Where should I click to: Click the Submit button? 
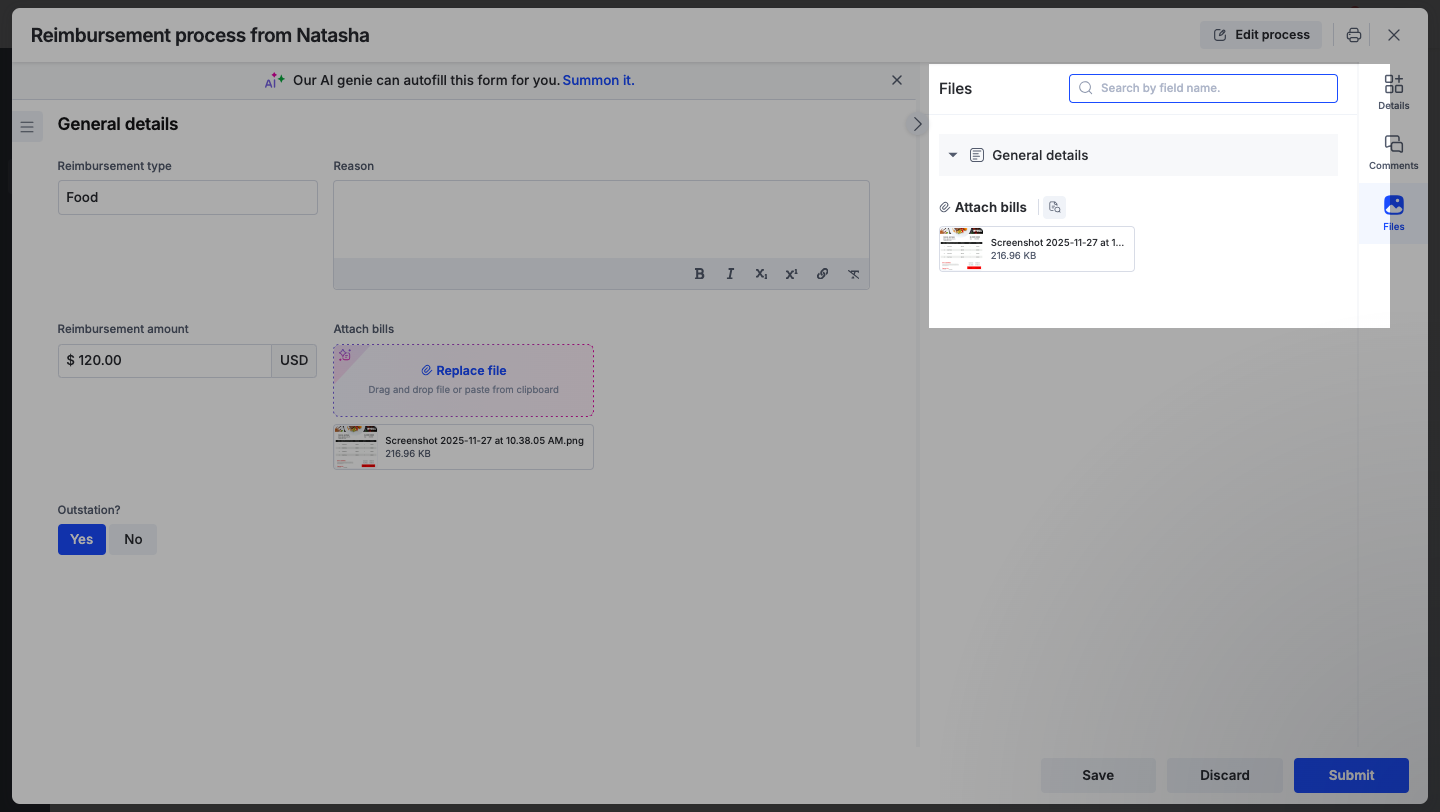pyautogui.click(x=1351, y=775)
